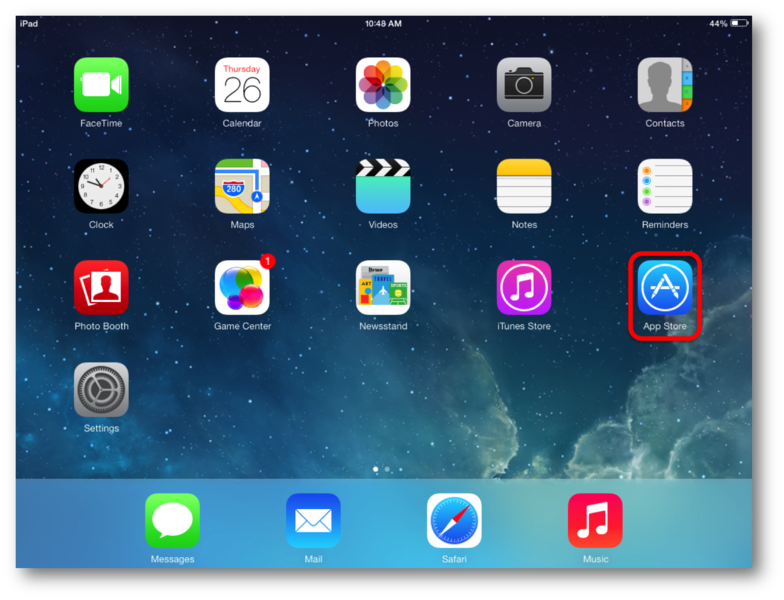
Task: Open the Maps app
Action: click(x=242, y=186)
